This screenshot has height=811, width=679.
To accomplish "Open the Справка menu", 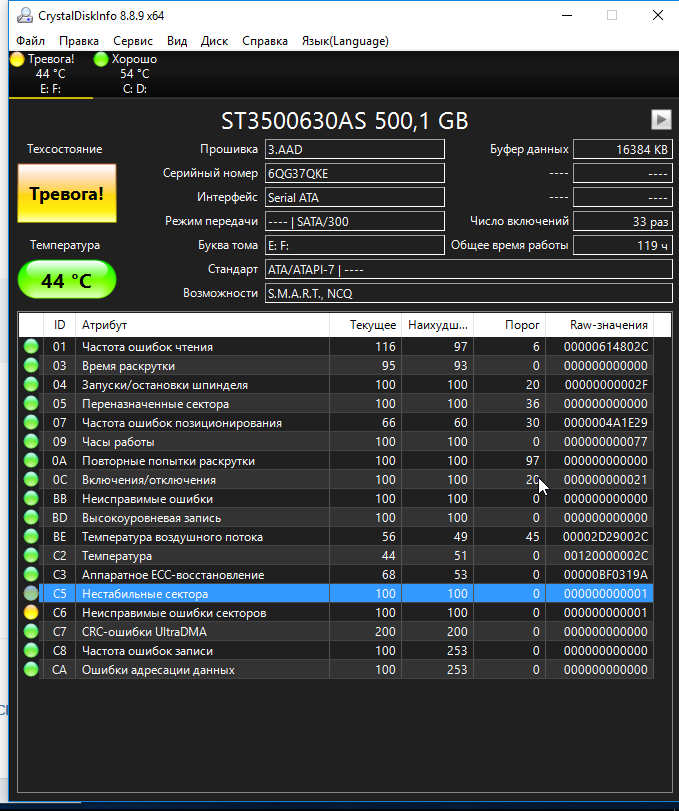I will [x=265, y=41].
